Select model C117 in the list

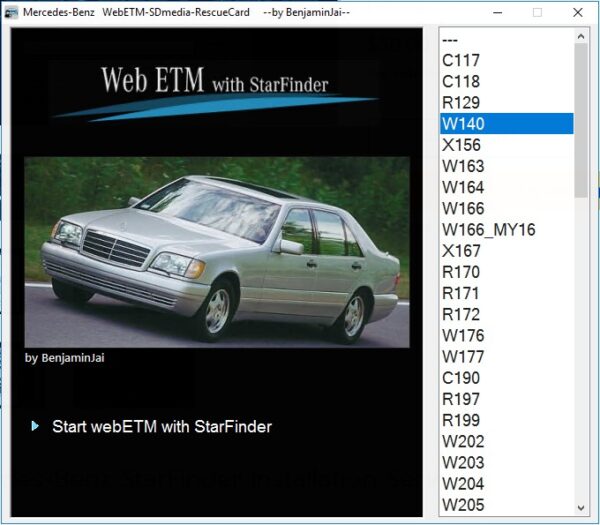click(507, 60)
